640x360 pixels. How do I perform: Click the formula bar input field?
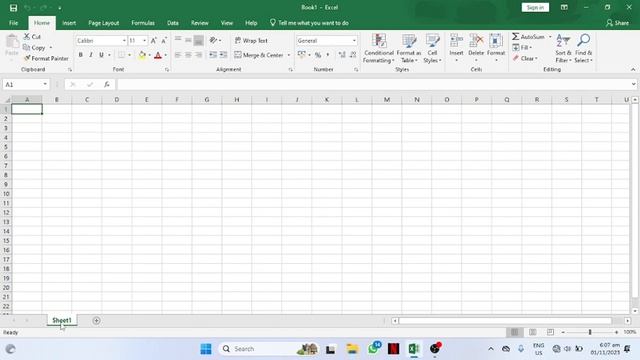[374, 84]
